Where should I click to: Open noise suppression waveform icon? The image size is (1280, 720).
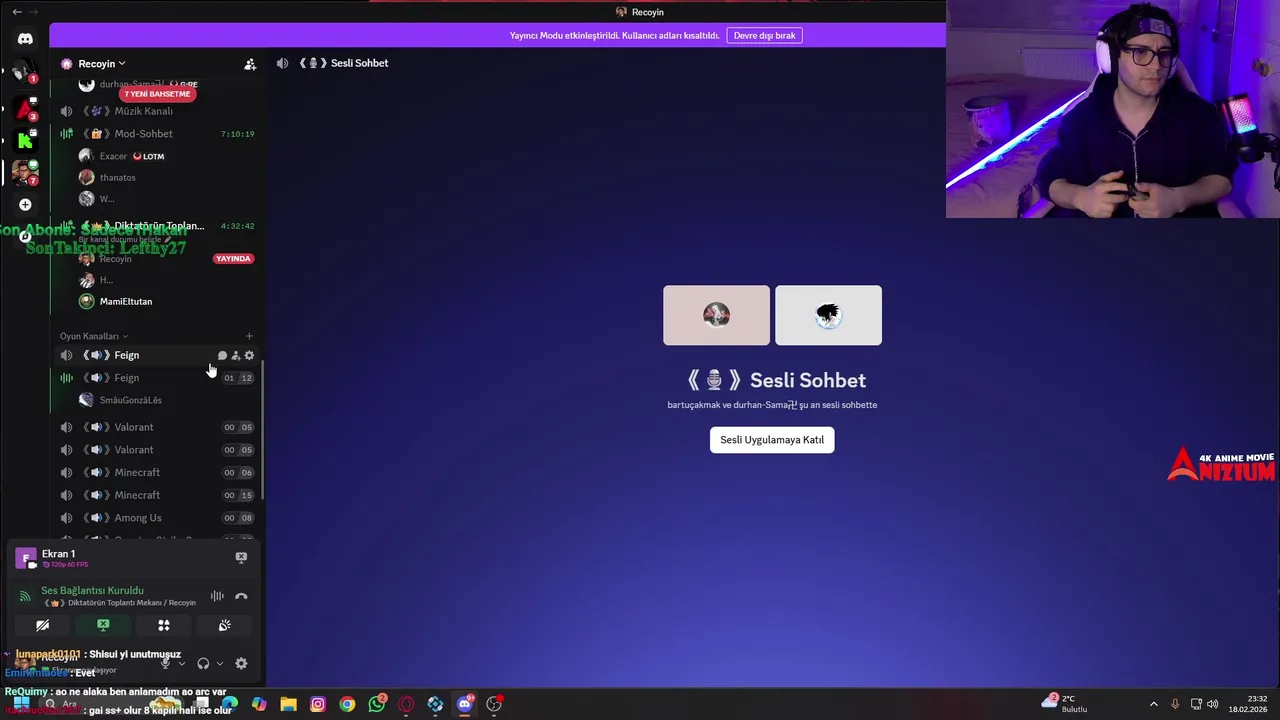click(x=217, y=596)
